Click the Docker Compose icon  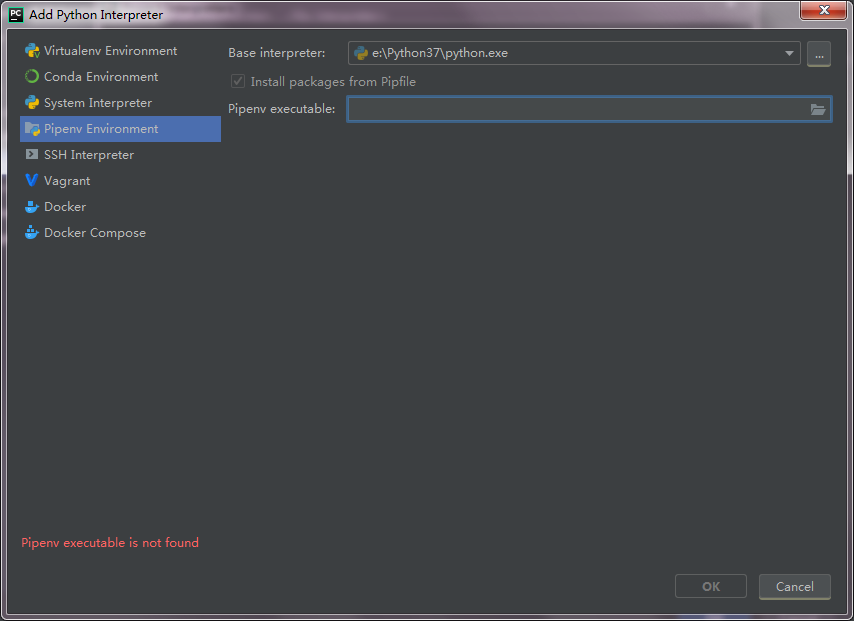[32, 232]
